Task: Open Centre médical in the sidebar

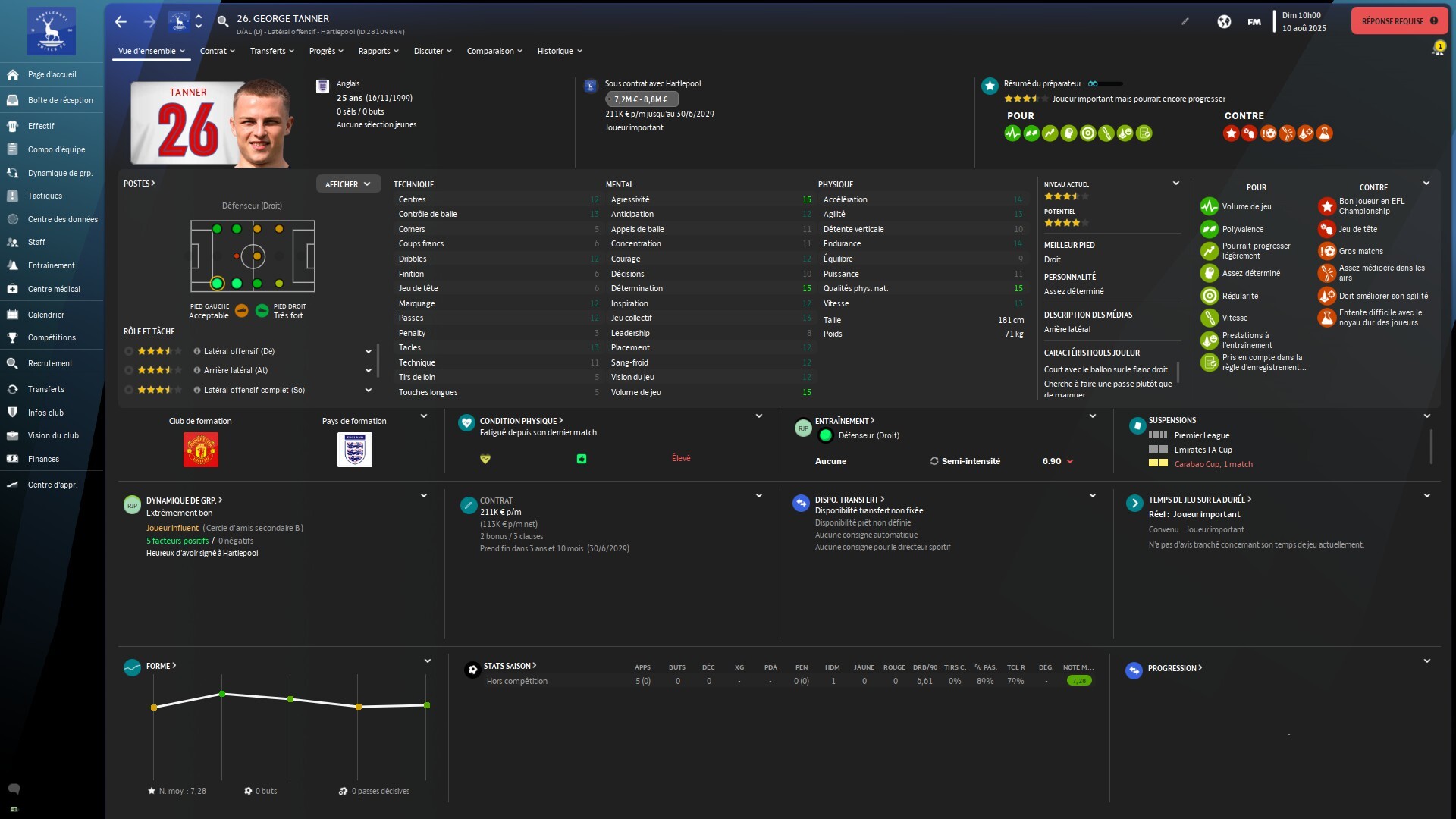Action: tap(53, 289)
